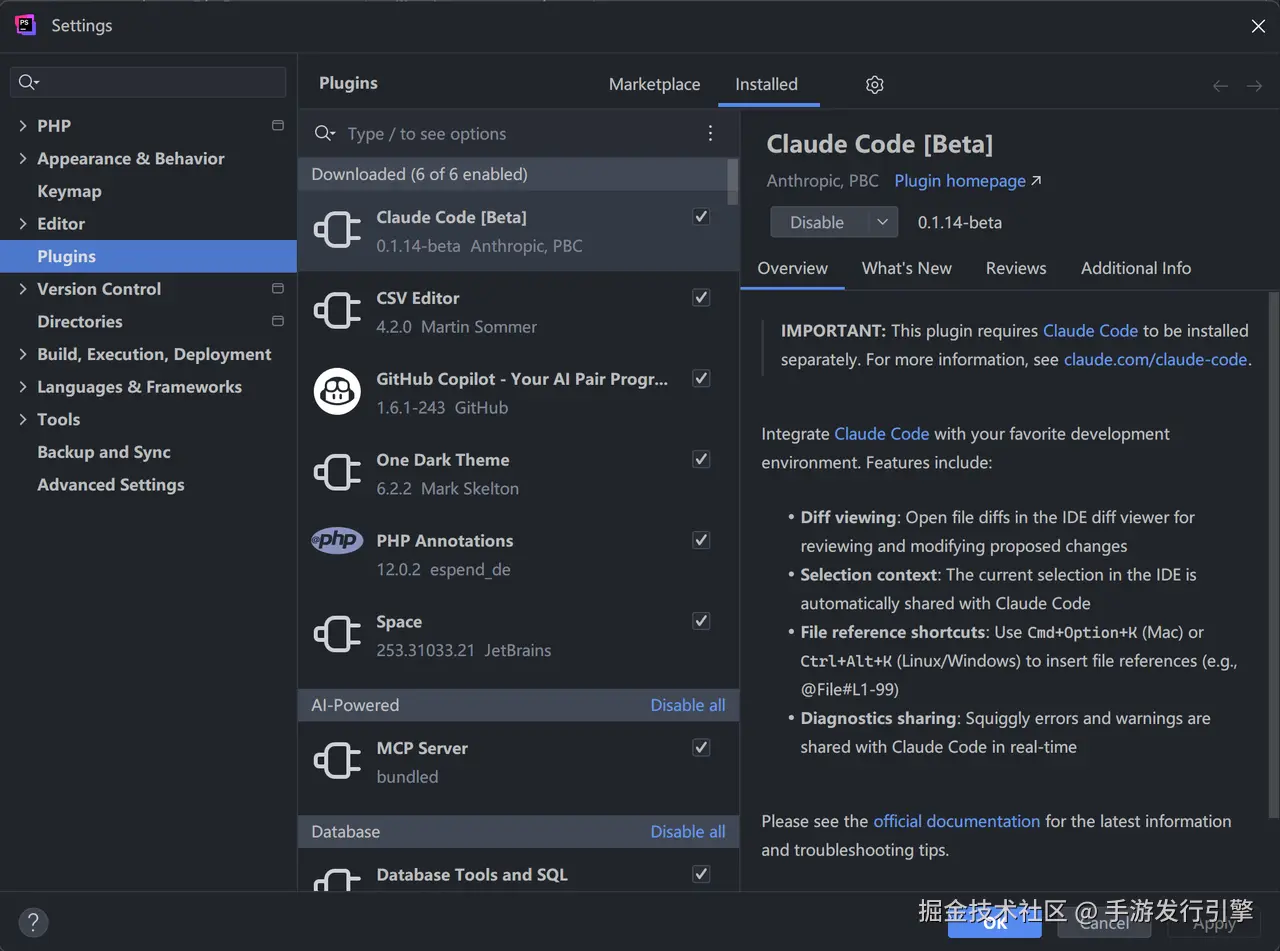
Task: Open the claude.com/claude-code link
Action: coord(1156,359)
